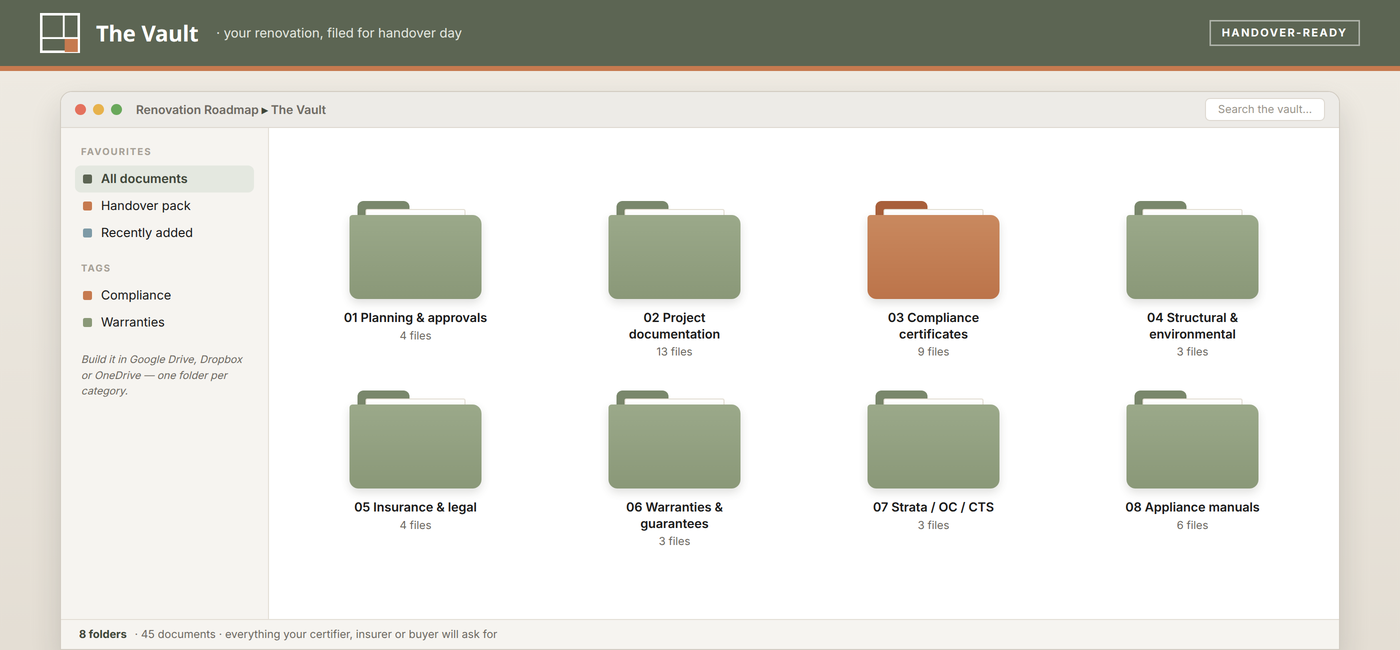
Task: Click the 03 Compliance certificates label
Action: [933, 326]
